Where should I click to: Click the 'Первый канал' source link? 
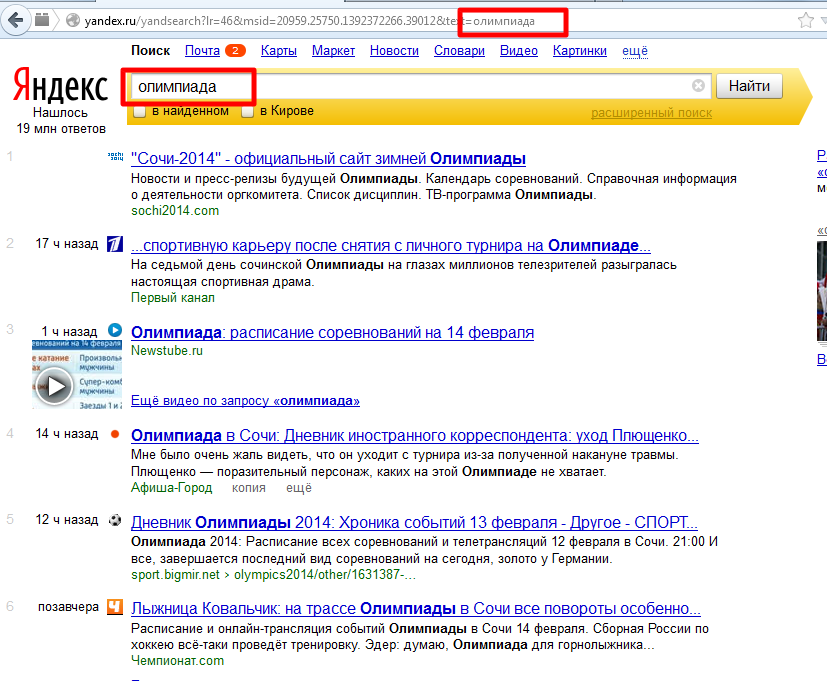click(x=173, y=298)
